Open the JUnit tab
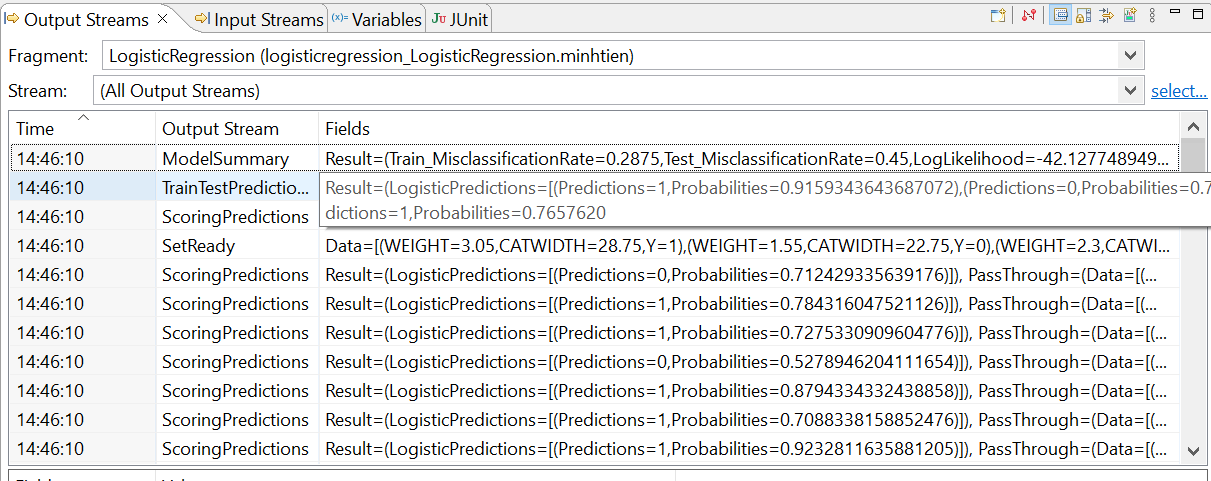 coord(461,19)
